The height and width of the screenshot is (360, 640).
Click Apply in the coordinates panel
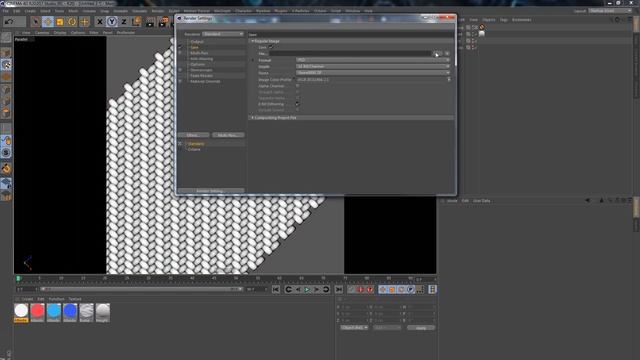tap(421, 328)
